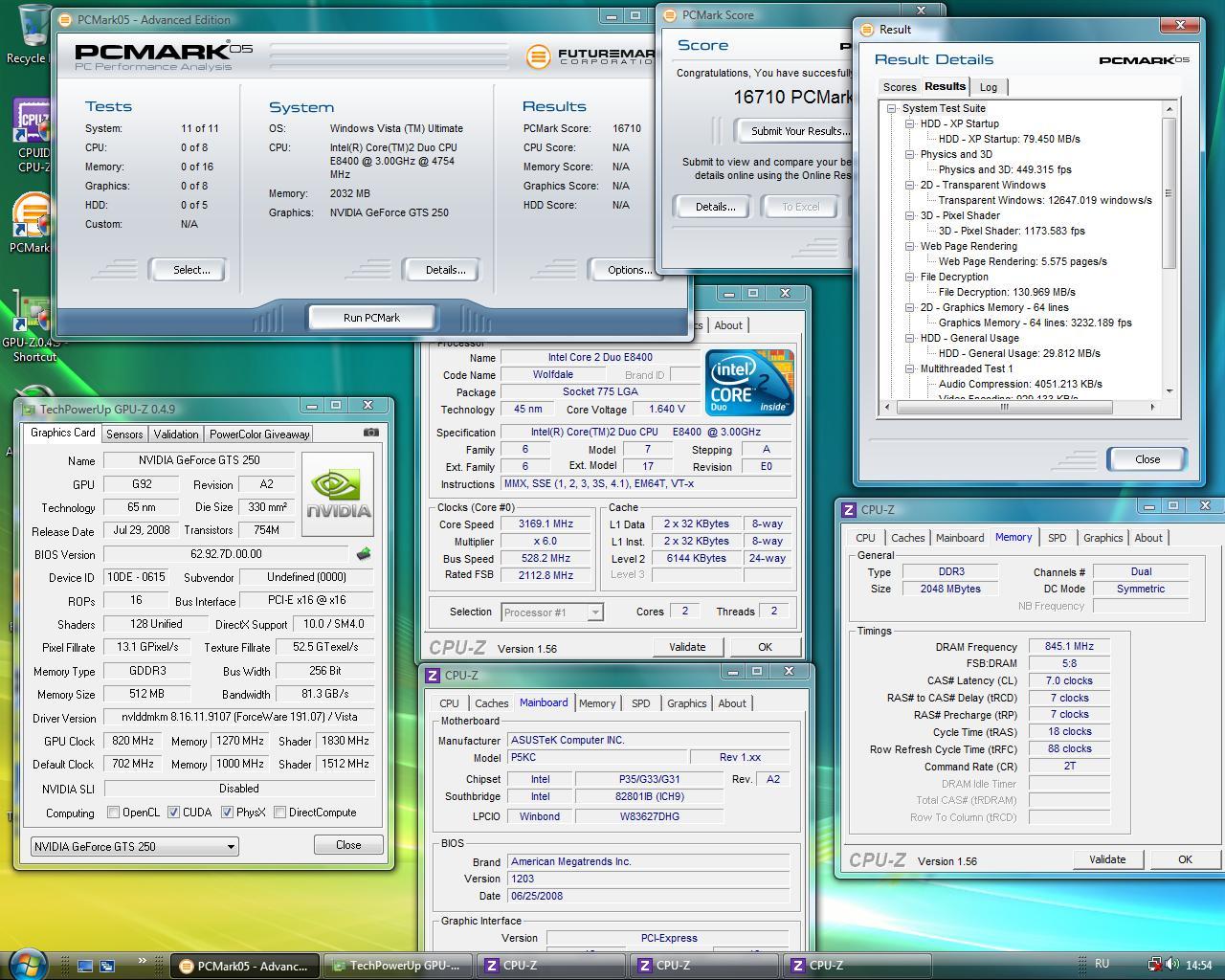Click the Select... button under Tests

pyautogui.click(x=191, y=270)
